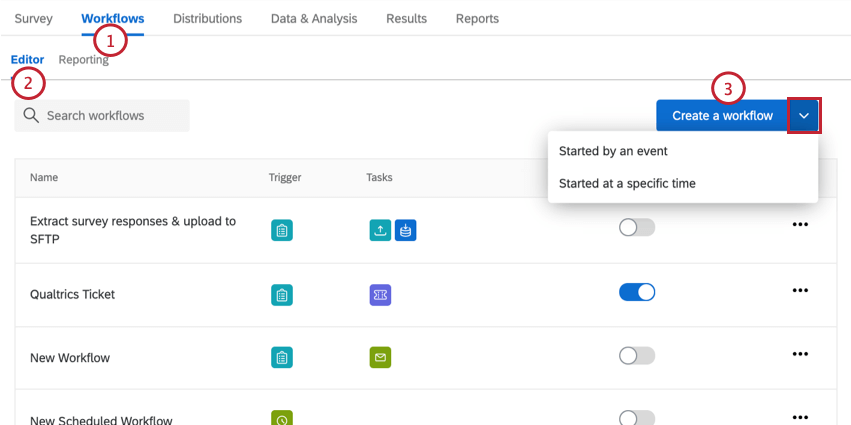Switch to the Reports tab
This screenshot has height=425, width=851.
[477, 18]
